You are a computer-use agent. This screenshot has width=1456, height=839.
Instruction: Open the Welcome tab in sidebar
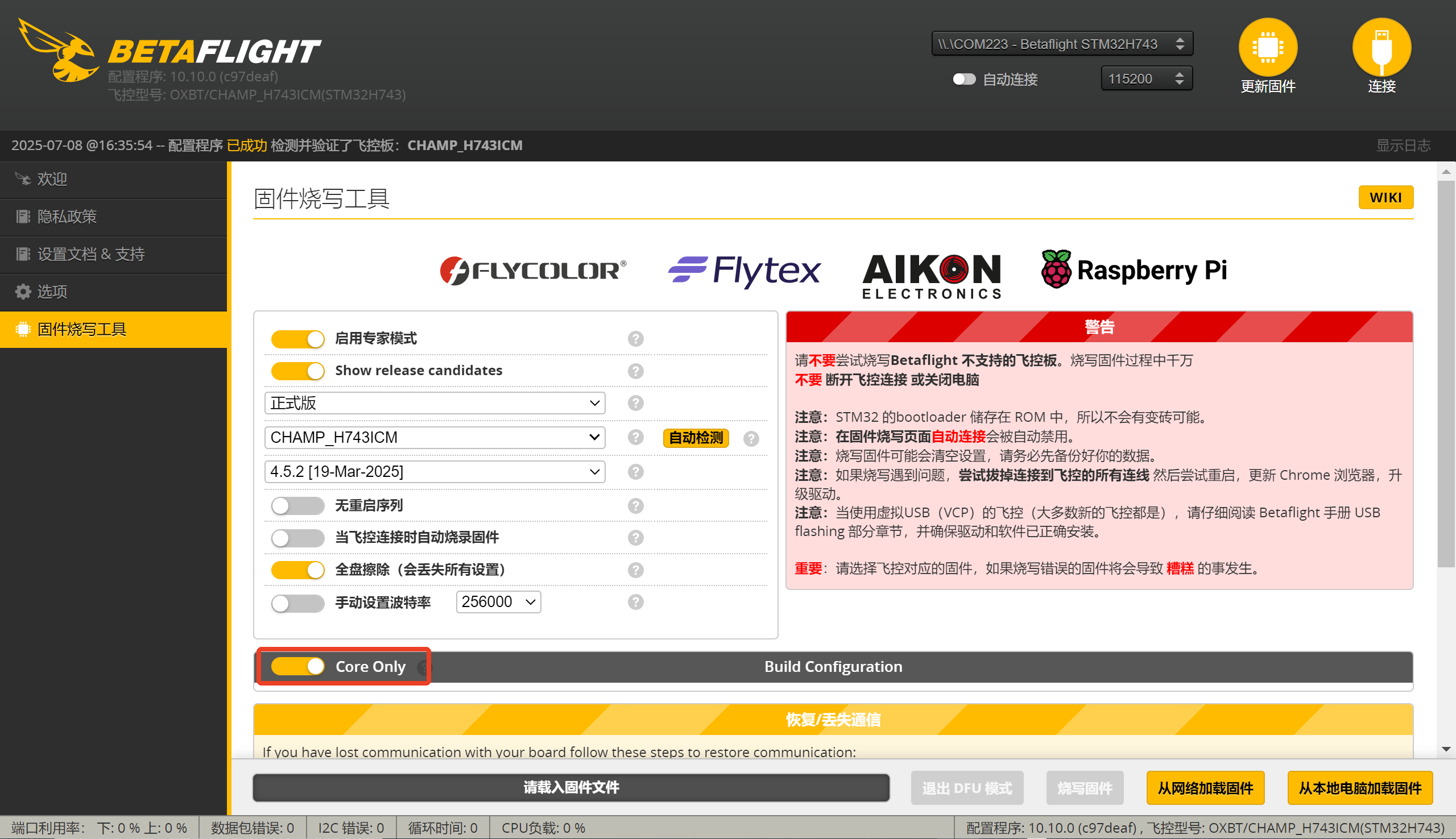coord(52,179)
